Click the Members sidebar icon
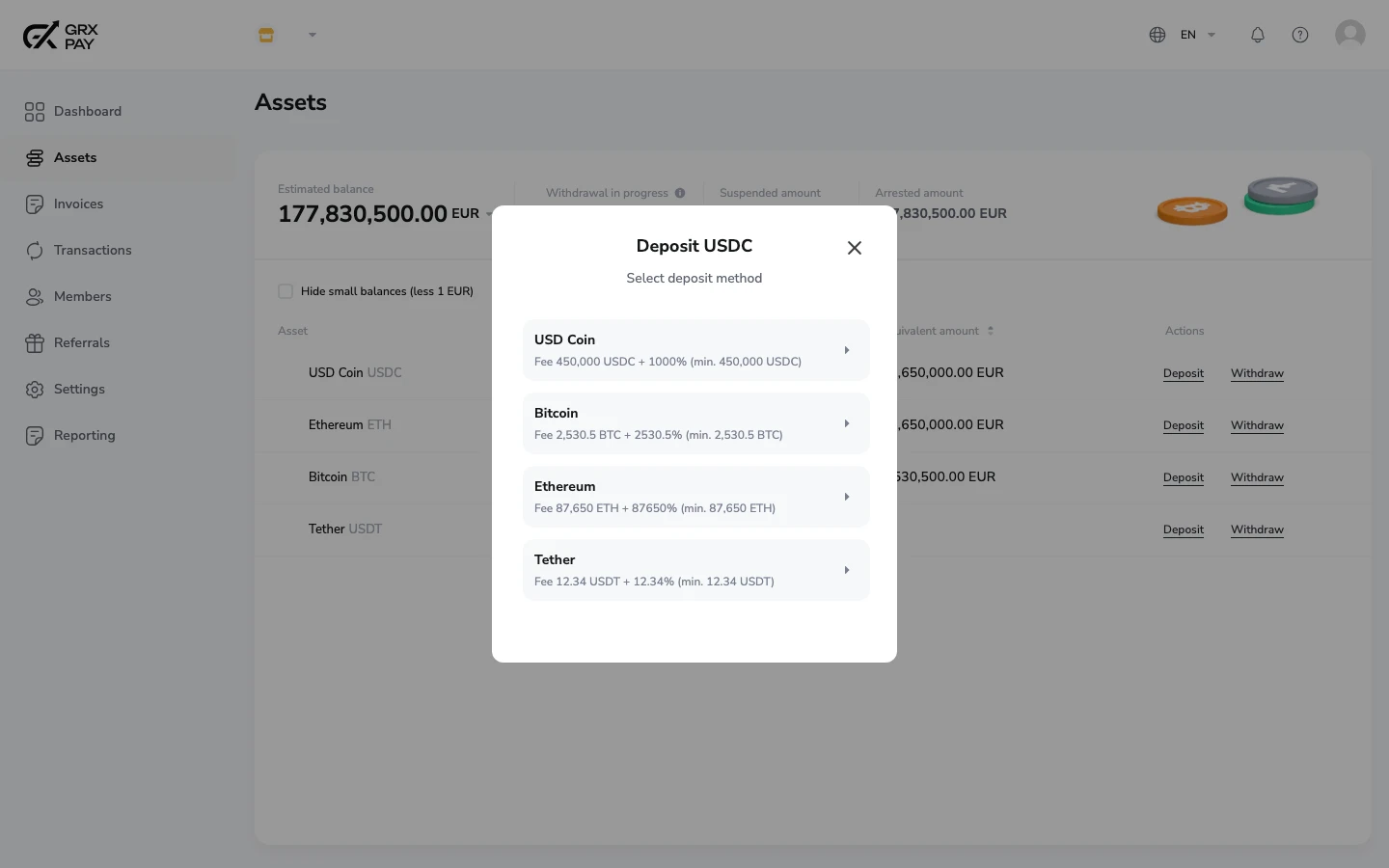 click(35, 297)
